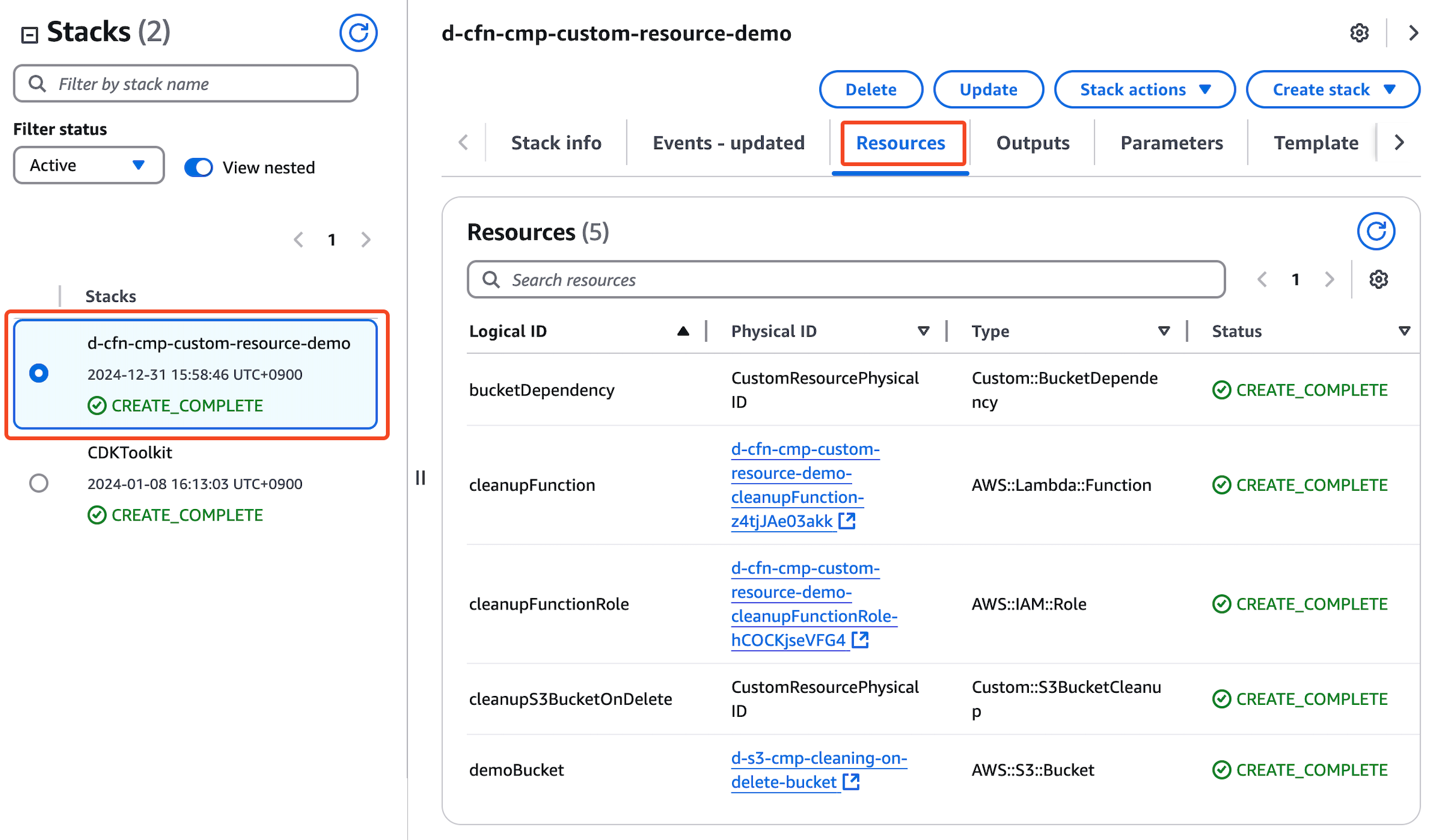The image size is (1435, 840).
Task: Go to next resources page arrow
Action: coord(1330,279)
